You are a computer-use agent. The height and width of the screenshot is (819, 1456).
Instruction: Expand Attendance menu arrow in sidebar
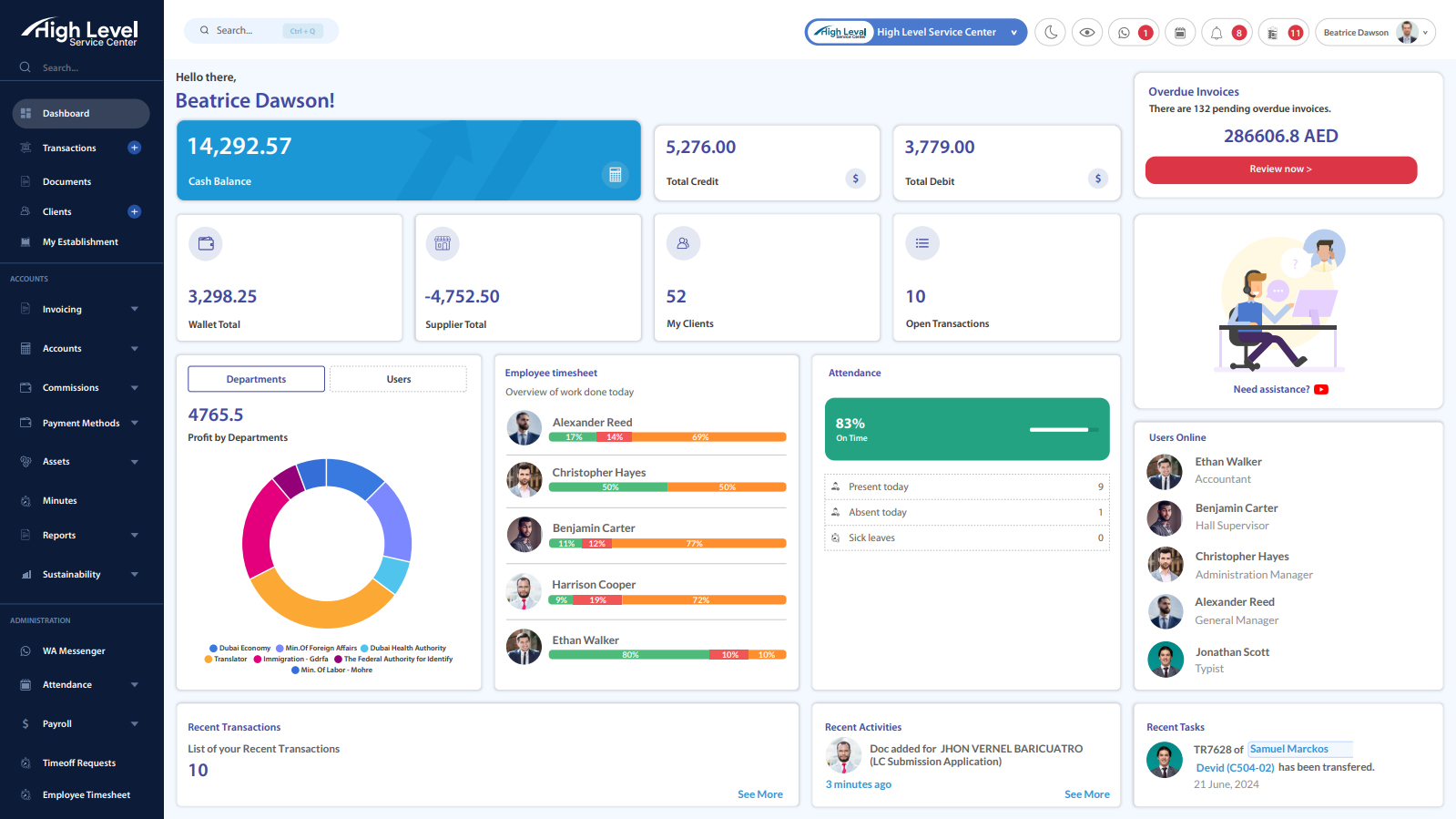tap(135, 684)
